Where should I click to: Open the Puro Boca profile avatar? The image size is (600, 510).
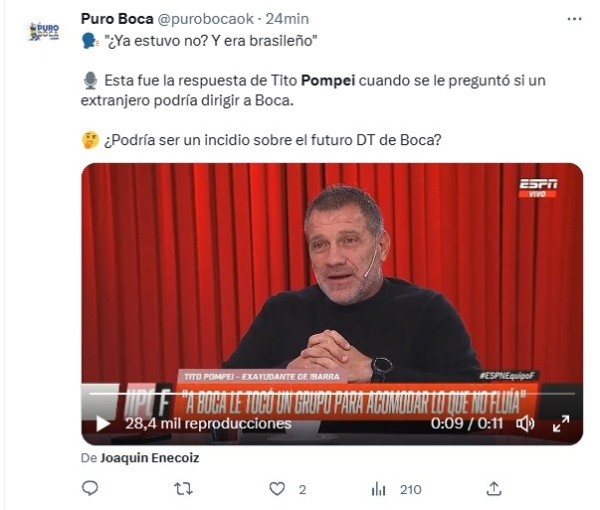click(x=44, y=32)
